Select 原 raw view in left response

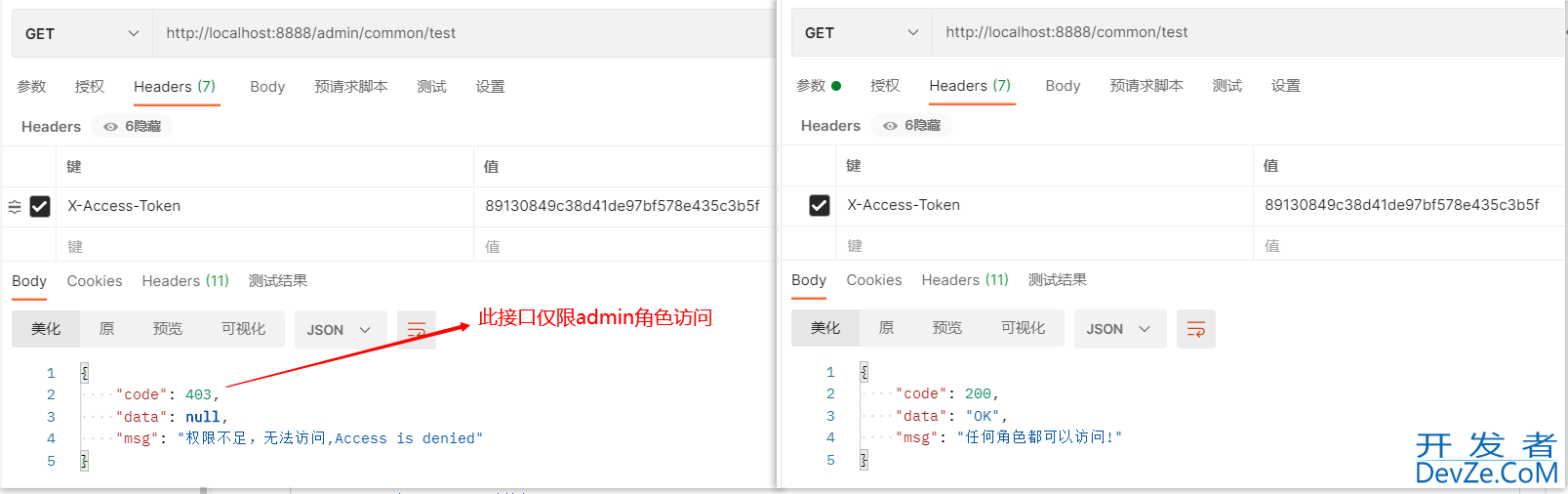pos(107,329)
